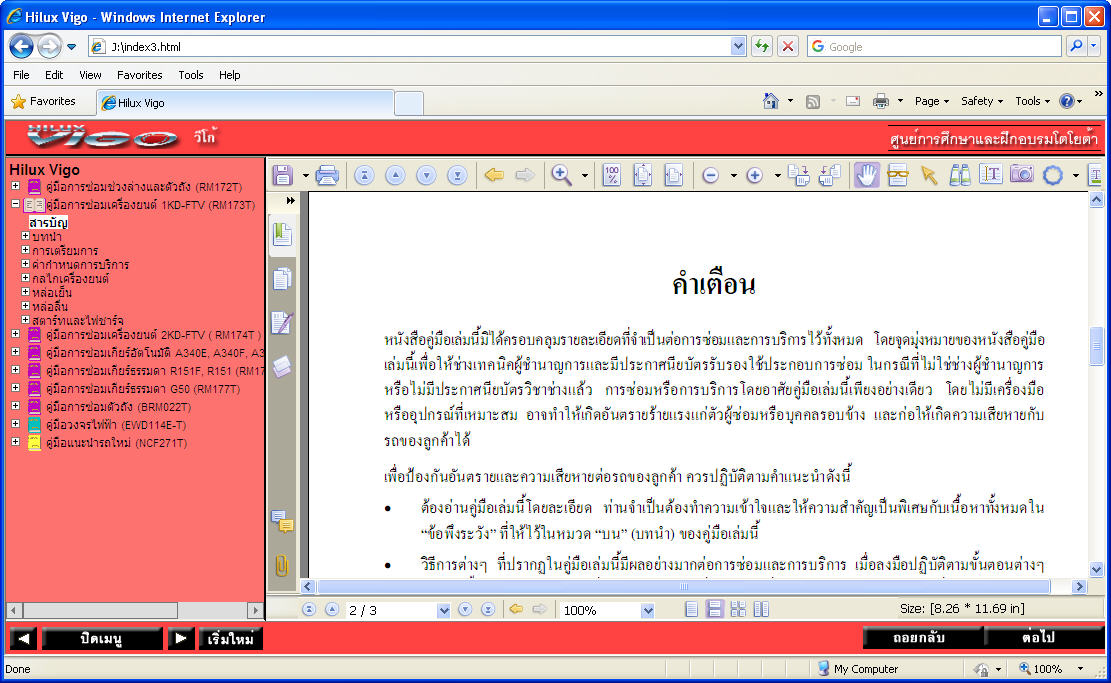Open the Help menu
Viewport: 1111px width, 683px height.
230,75
